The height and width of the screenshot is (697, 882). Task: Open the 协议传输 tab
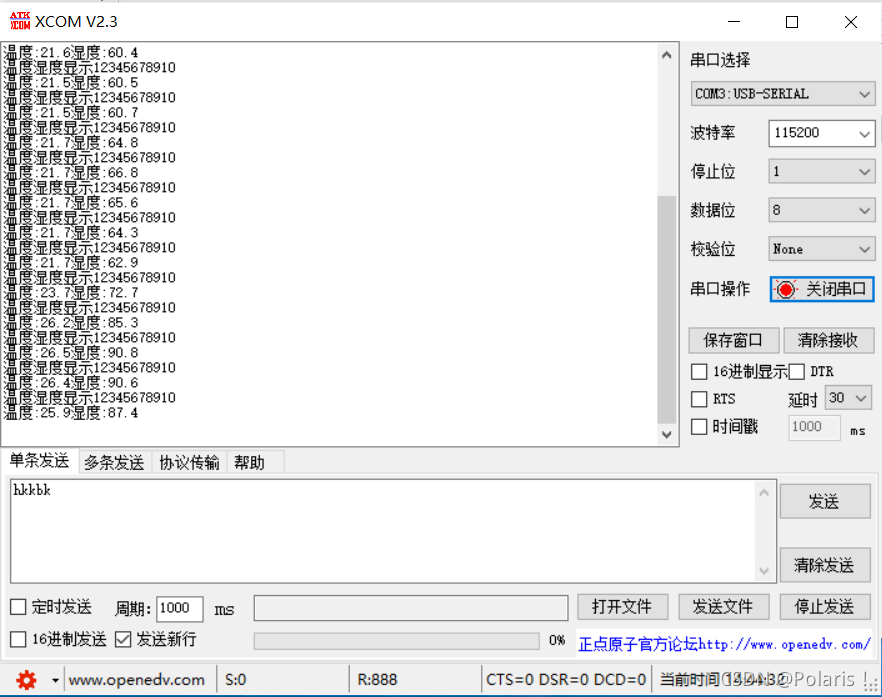(x=189, y=462)
